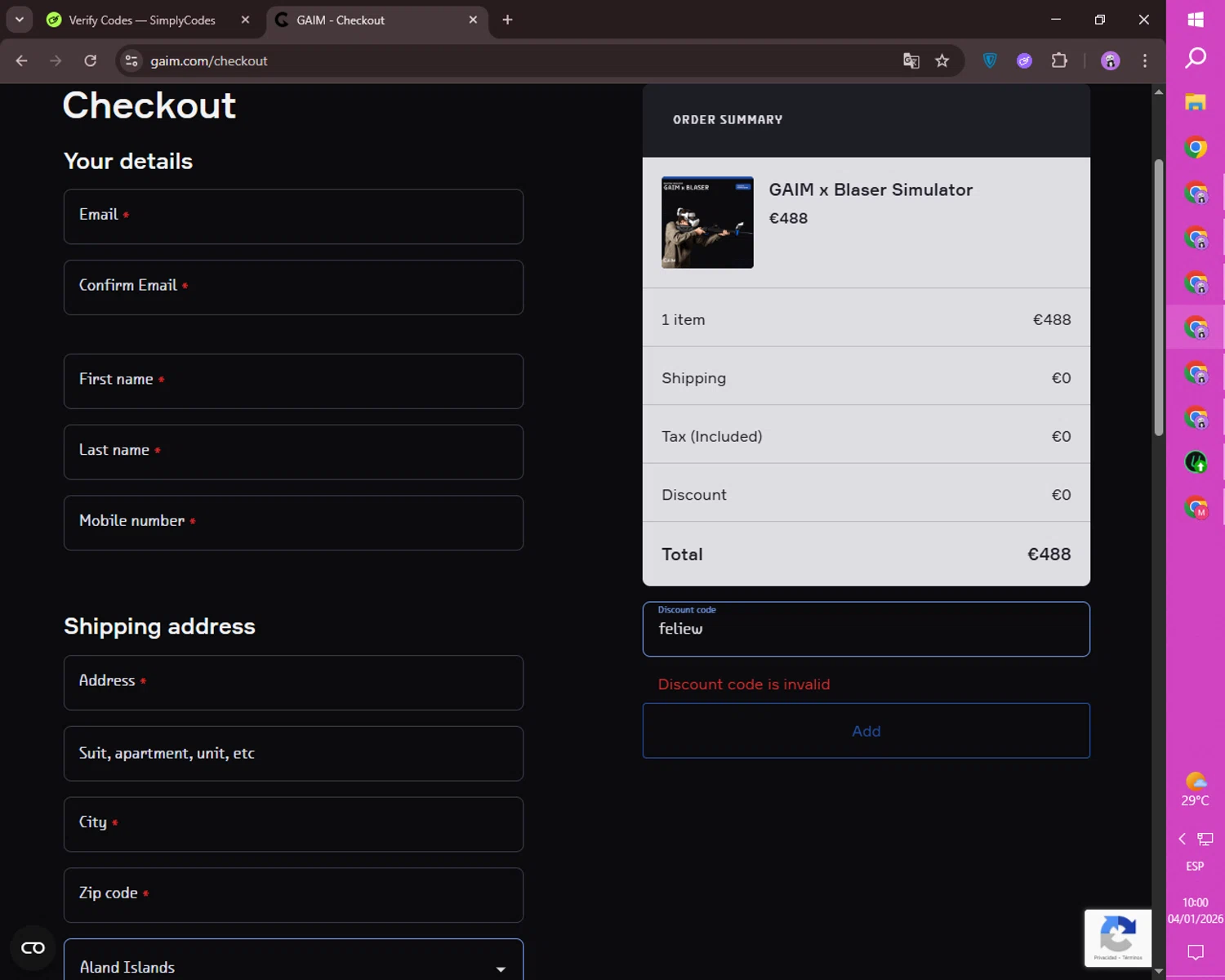
Task: Open the Google Translate page icon
Action: pos(911,60)
